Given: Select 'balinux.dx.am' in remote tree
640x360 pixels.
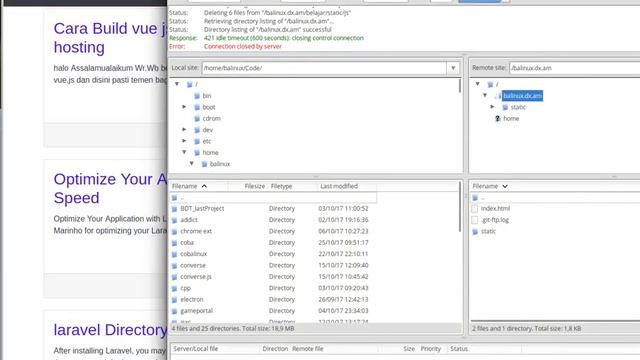Looking at the screenshot, I should pyautogui.click(x=522, y=96).
